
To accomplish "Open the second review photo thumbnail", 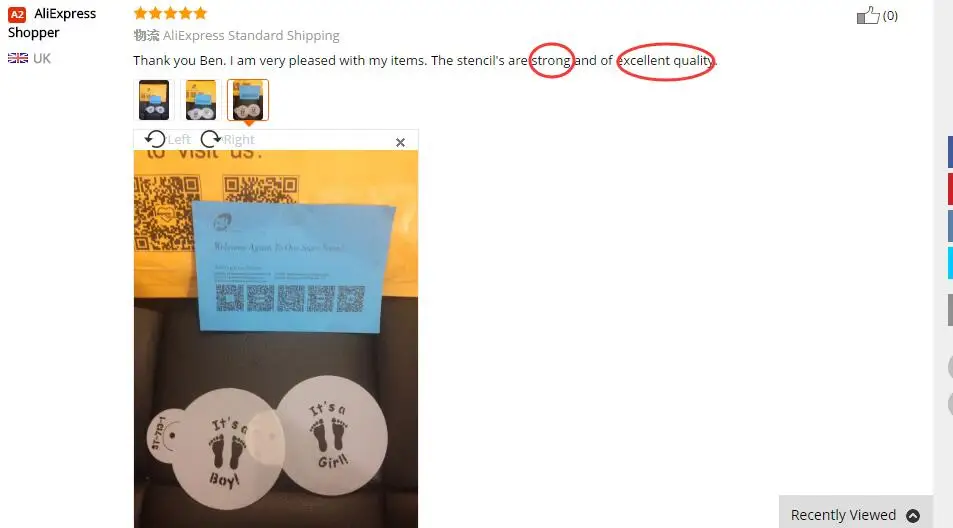I will [201, 100].
